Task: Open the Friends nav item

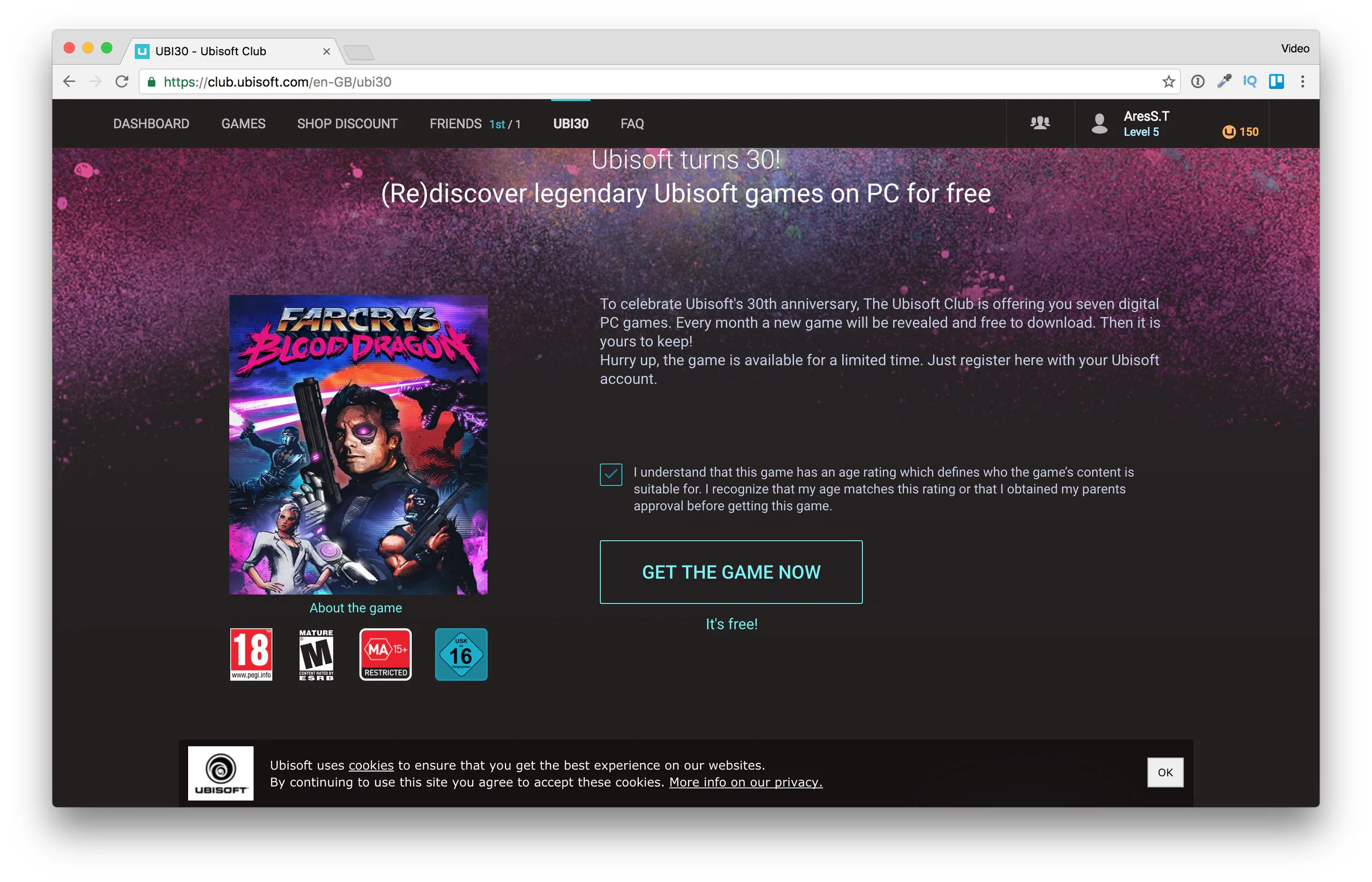Action: (x=475, y=124)
